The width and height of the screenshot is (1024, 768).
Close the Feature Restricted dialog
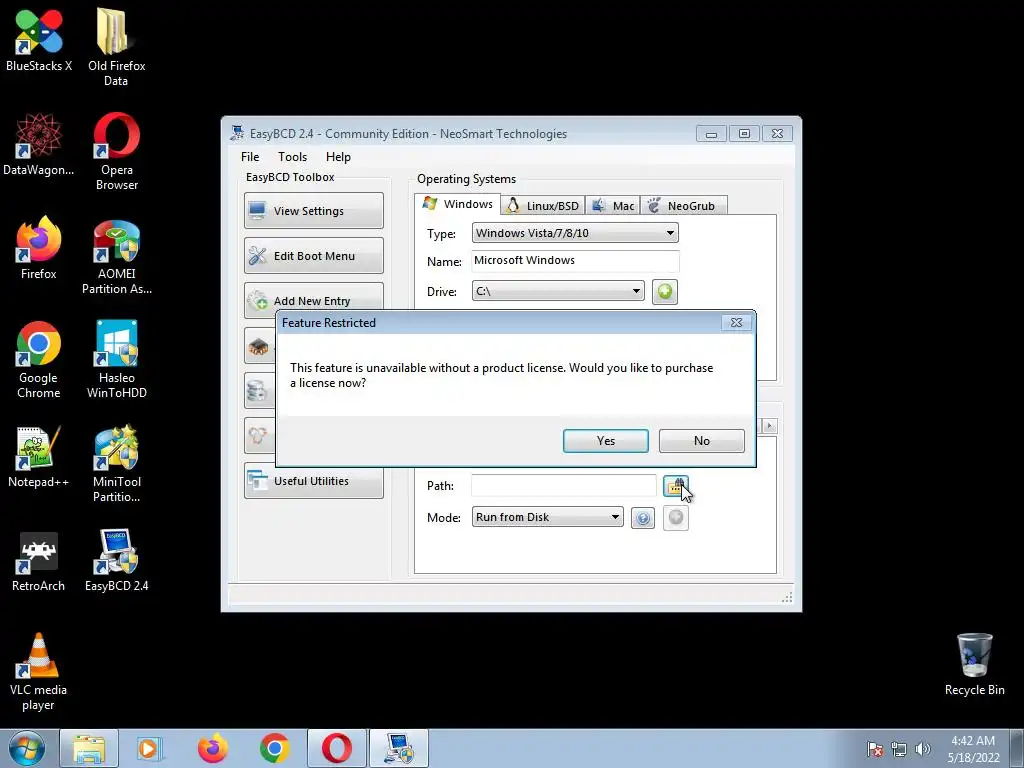click(x=736, y=323)
